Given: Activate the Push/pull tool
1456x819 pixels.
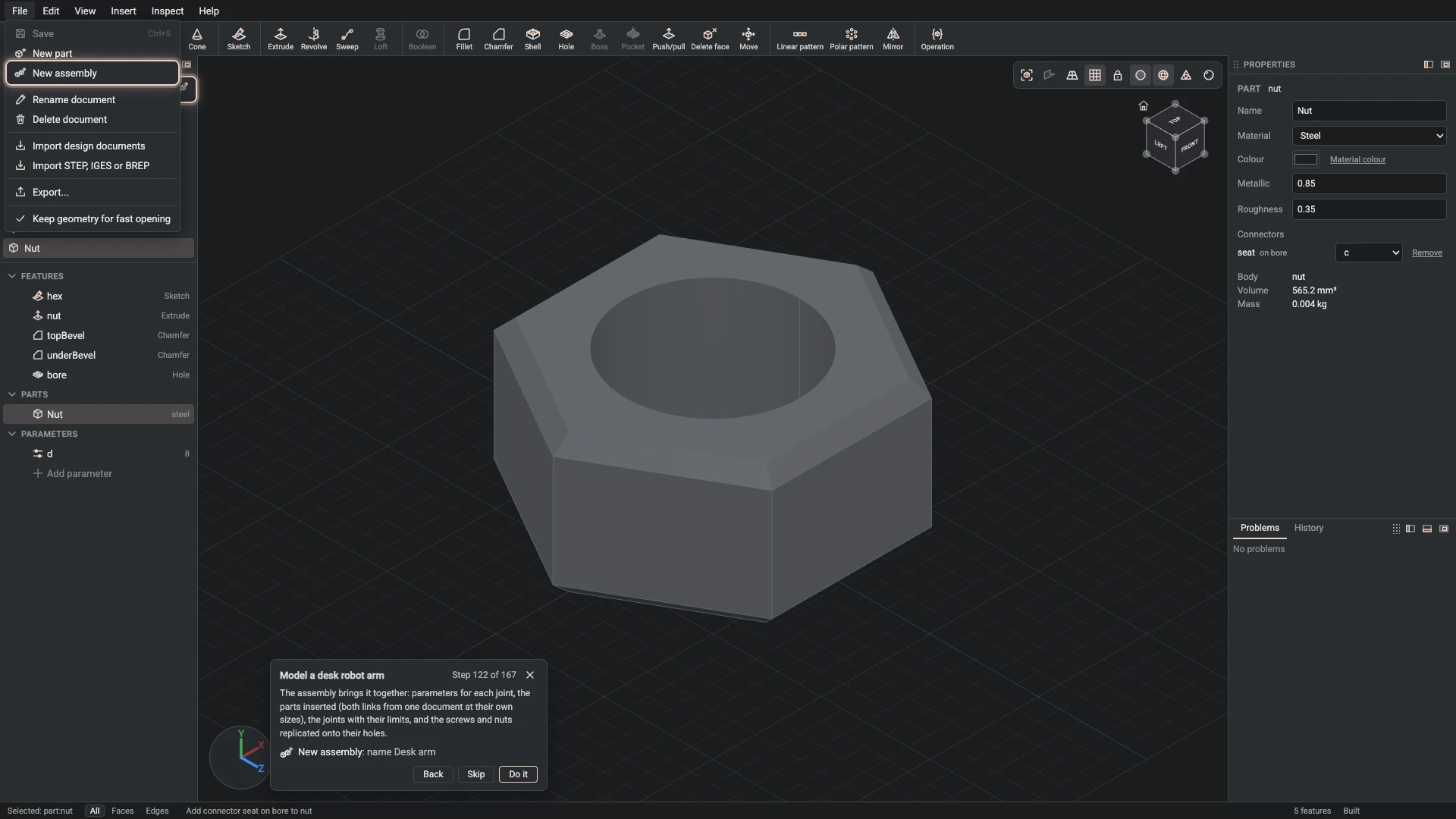Looking at the screenshot, I should [x=668, y=39].
